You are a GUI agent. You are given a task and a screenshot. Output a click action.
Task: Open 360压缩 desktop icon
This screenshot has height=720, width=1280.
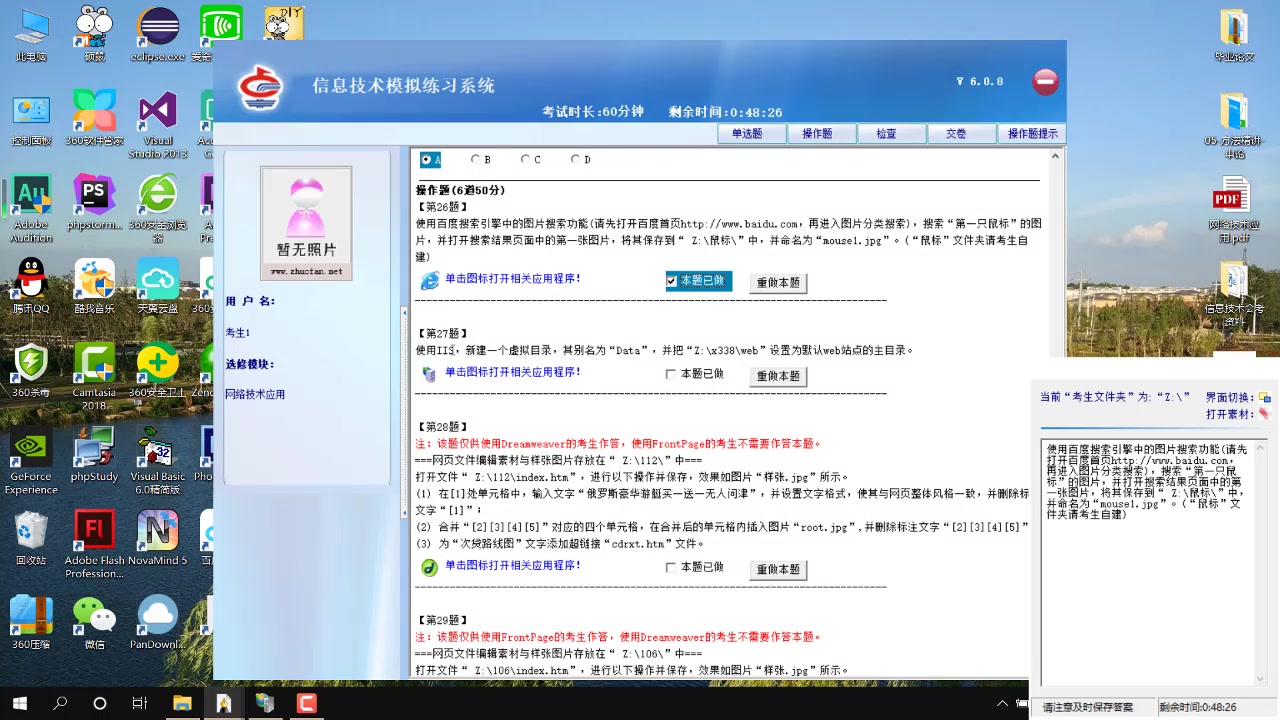(32, 623)
